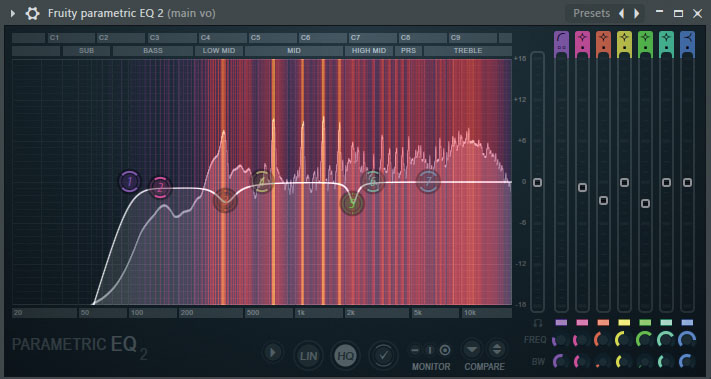The image size is (711, 379).
Task: Enable the checkmark view option button
Action: pos(384,356)
